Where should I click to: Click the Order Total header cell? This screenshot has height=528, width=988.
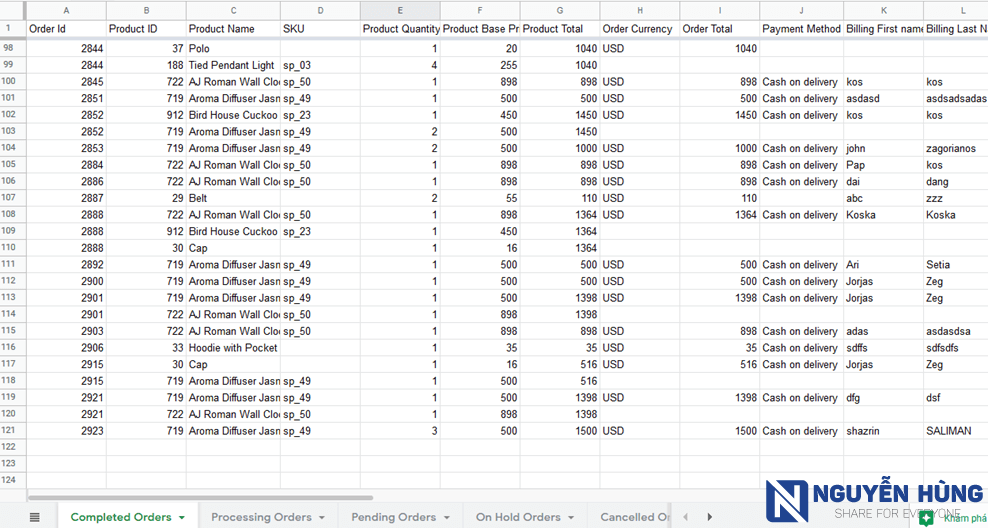click(720, 29)
